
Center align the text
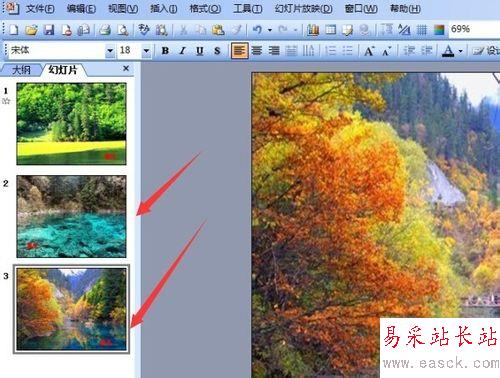(x=257, y=51)
